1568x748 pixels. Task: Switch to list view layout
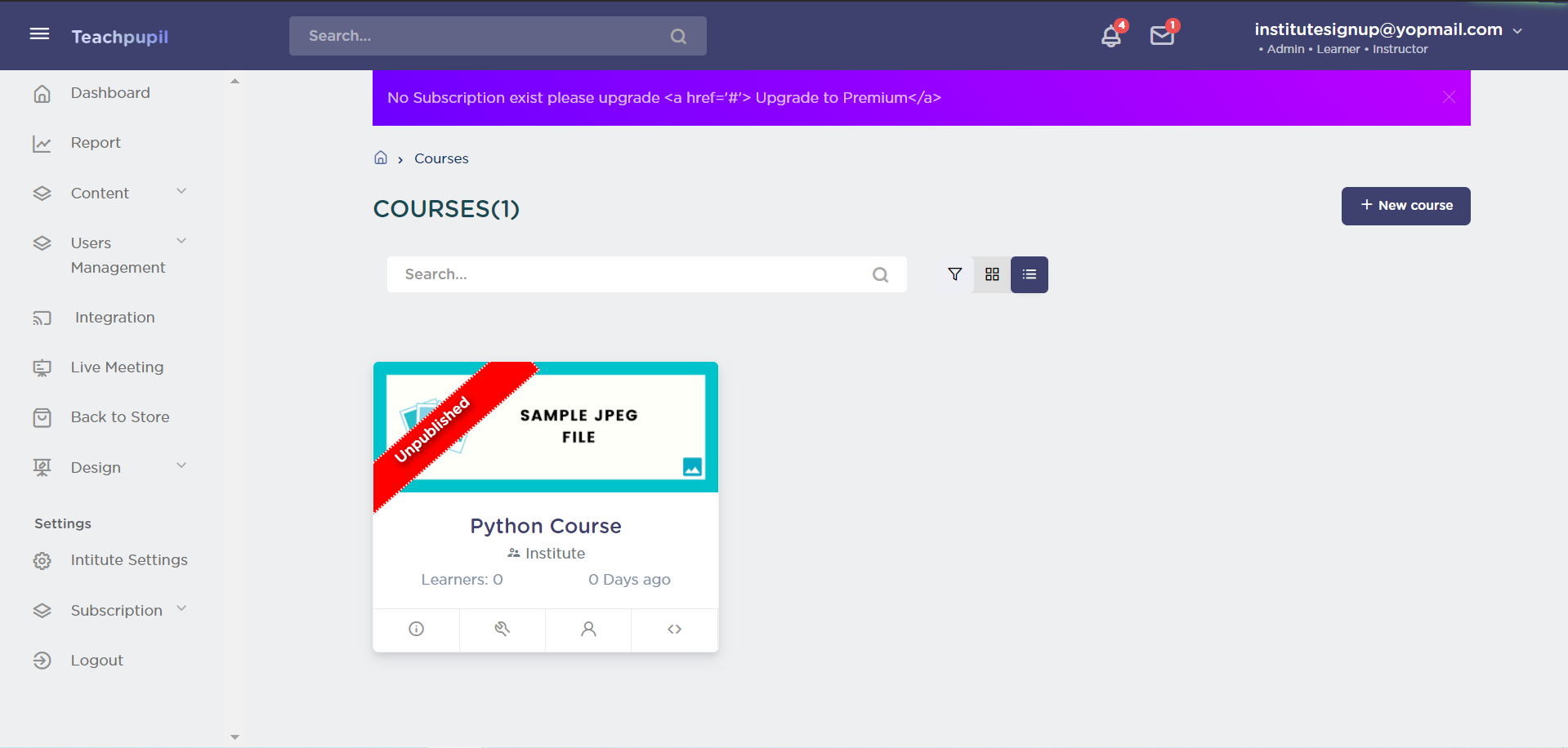(x=1029, y=274)
